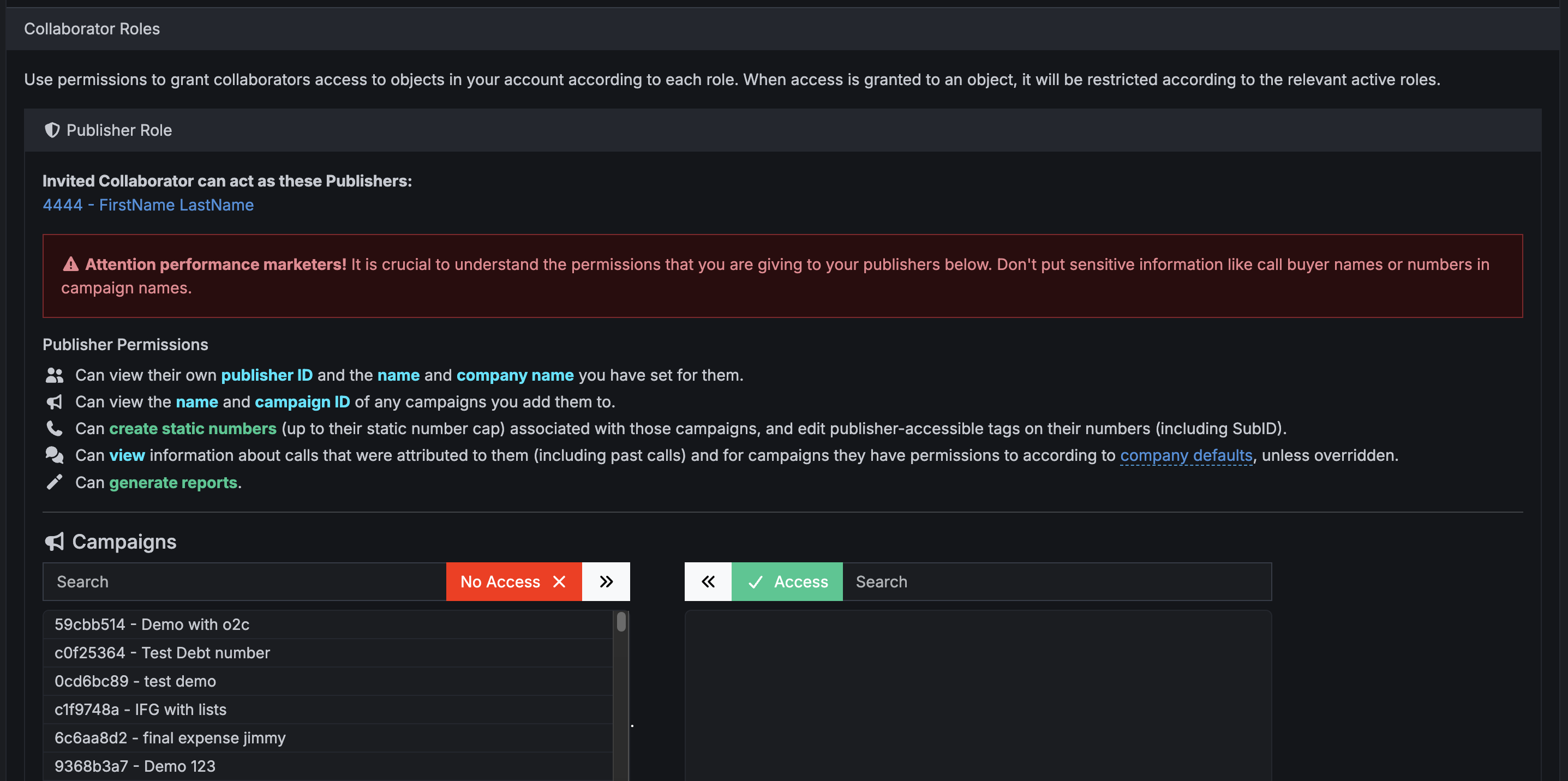Click the highlighted company name text
This screenshot has width=1568, height=781.
point(515,375)
